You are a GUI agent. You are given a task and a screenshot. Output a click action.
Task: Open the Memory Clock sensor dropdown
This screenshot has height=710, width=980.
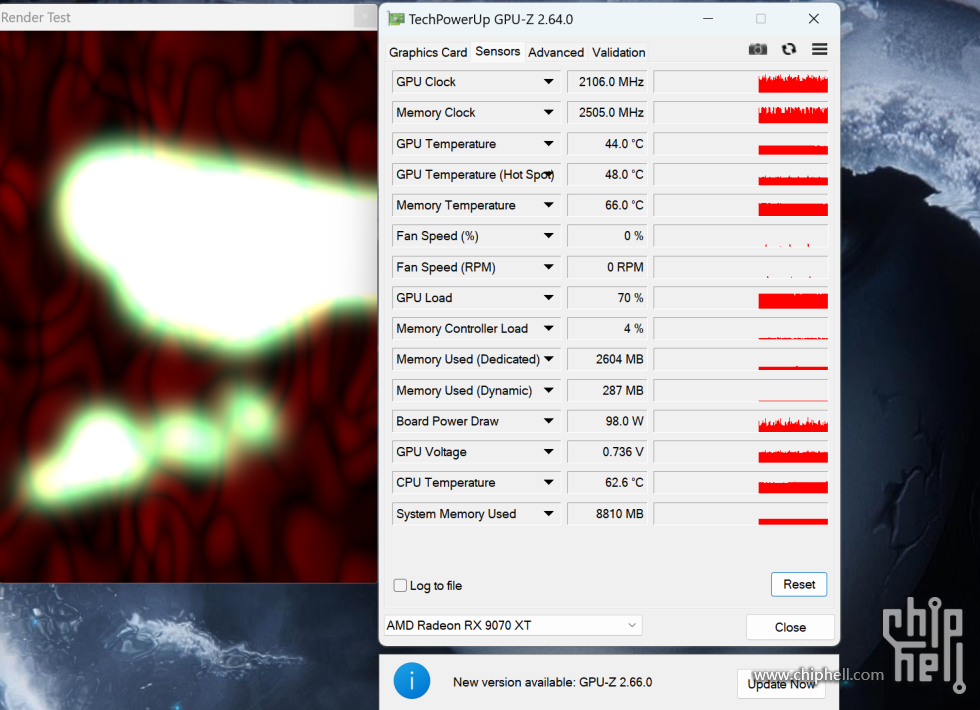pyautogui.click(x=548, y=112)
